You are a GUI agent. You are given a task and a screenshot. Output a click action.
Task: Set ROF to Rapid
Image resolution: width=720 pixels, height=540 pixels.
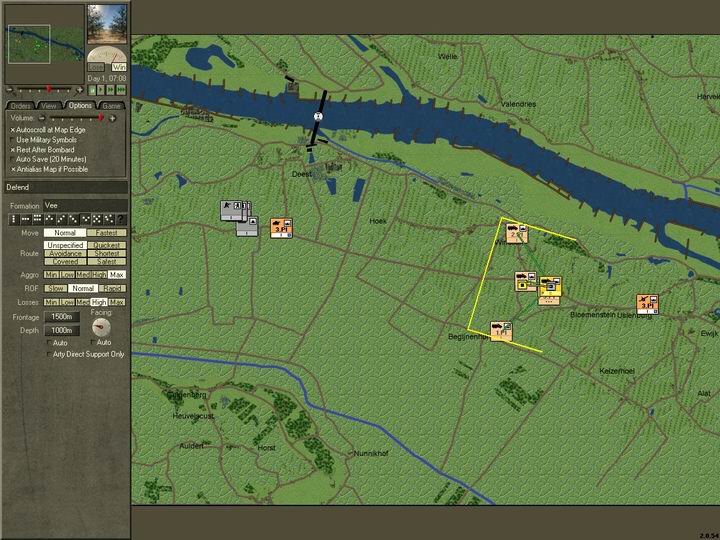click(x=112, y=288)
